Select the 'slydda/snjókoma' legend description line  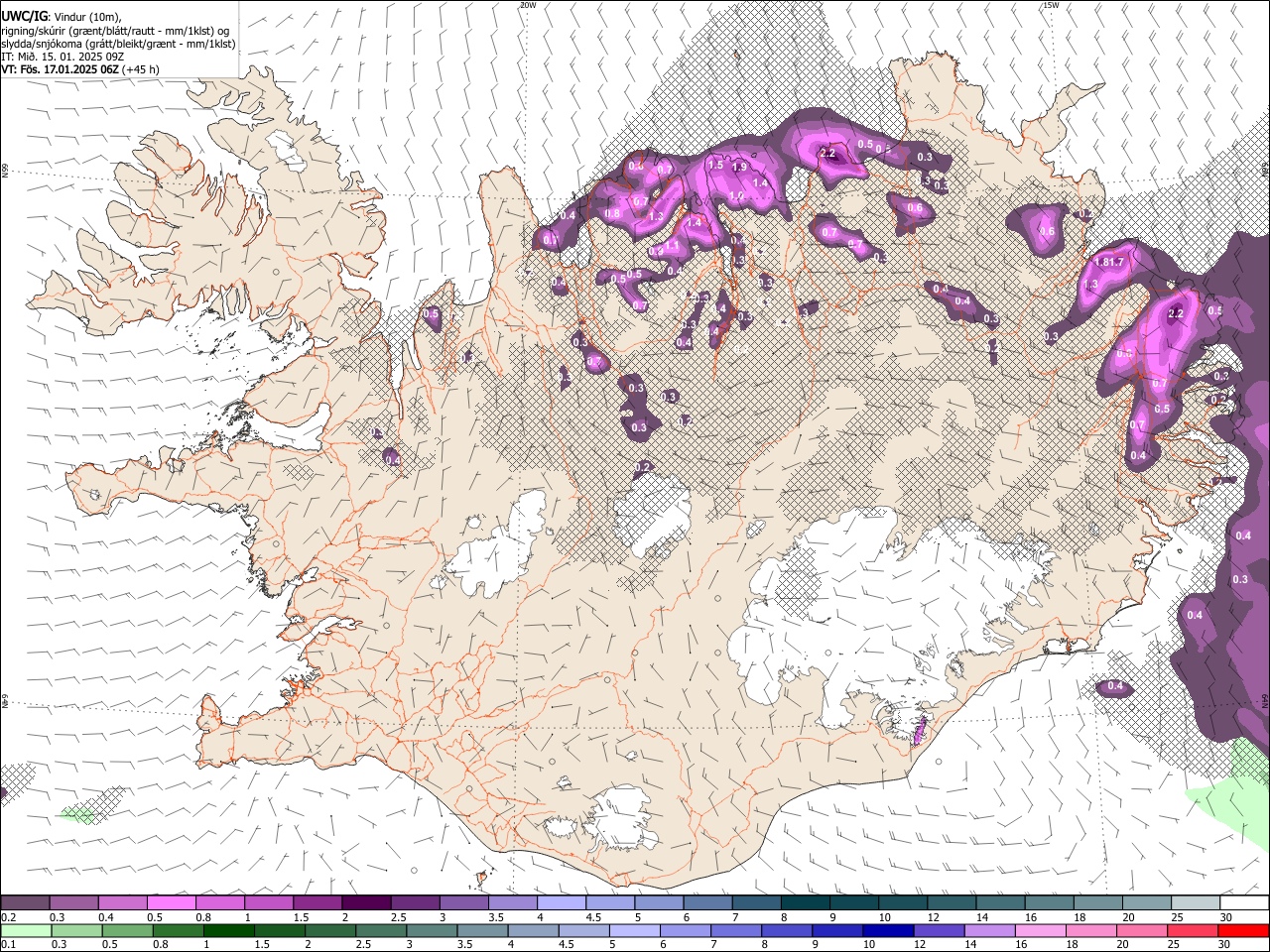pos(118,44)
